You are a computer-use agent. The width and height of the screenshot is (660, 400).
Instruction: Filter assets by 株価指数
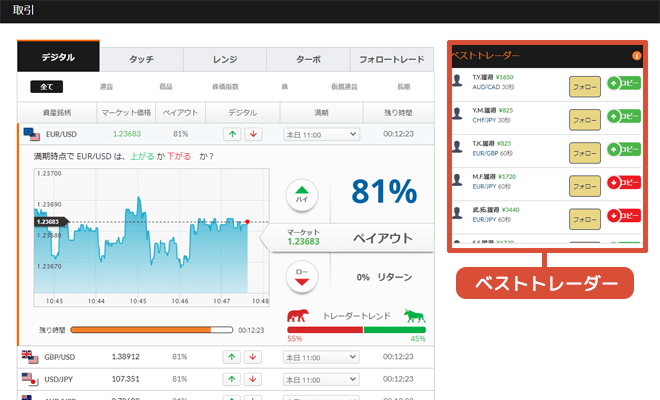pyautogui.click(x=225, y=87)
